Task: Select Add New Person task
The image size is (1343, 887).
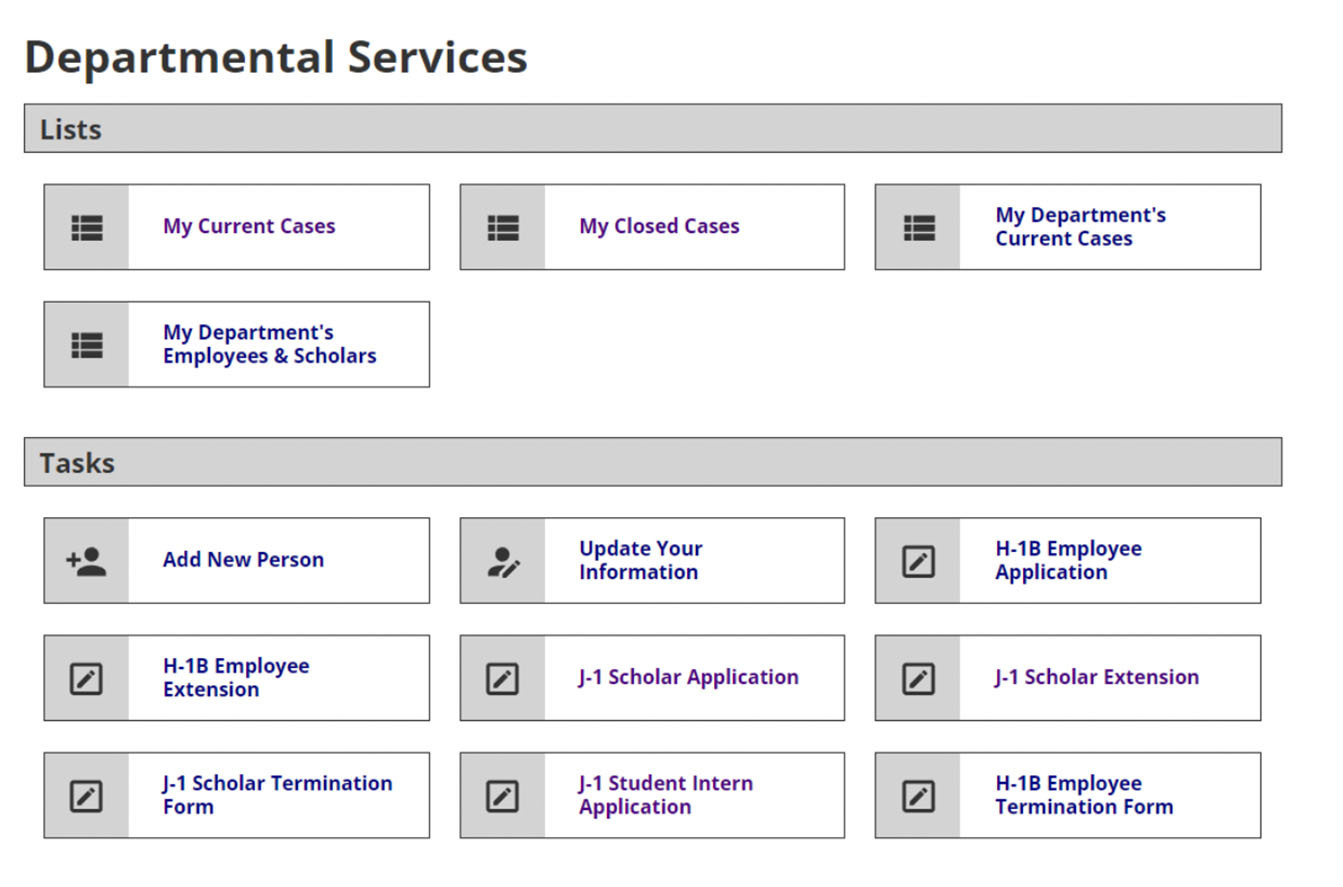Action: coord(243,560)
